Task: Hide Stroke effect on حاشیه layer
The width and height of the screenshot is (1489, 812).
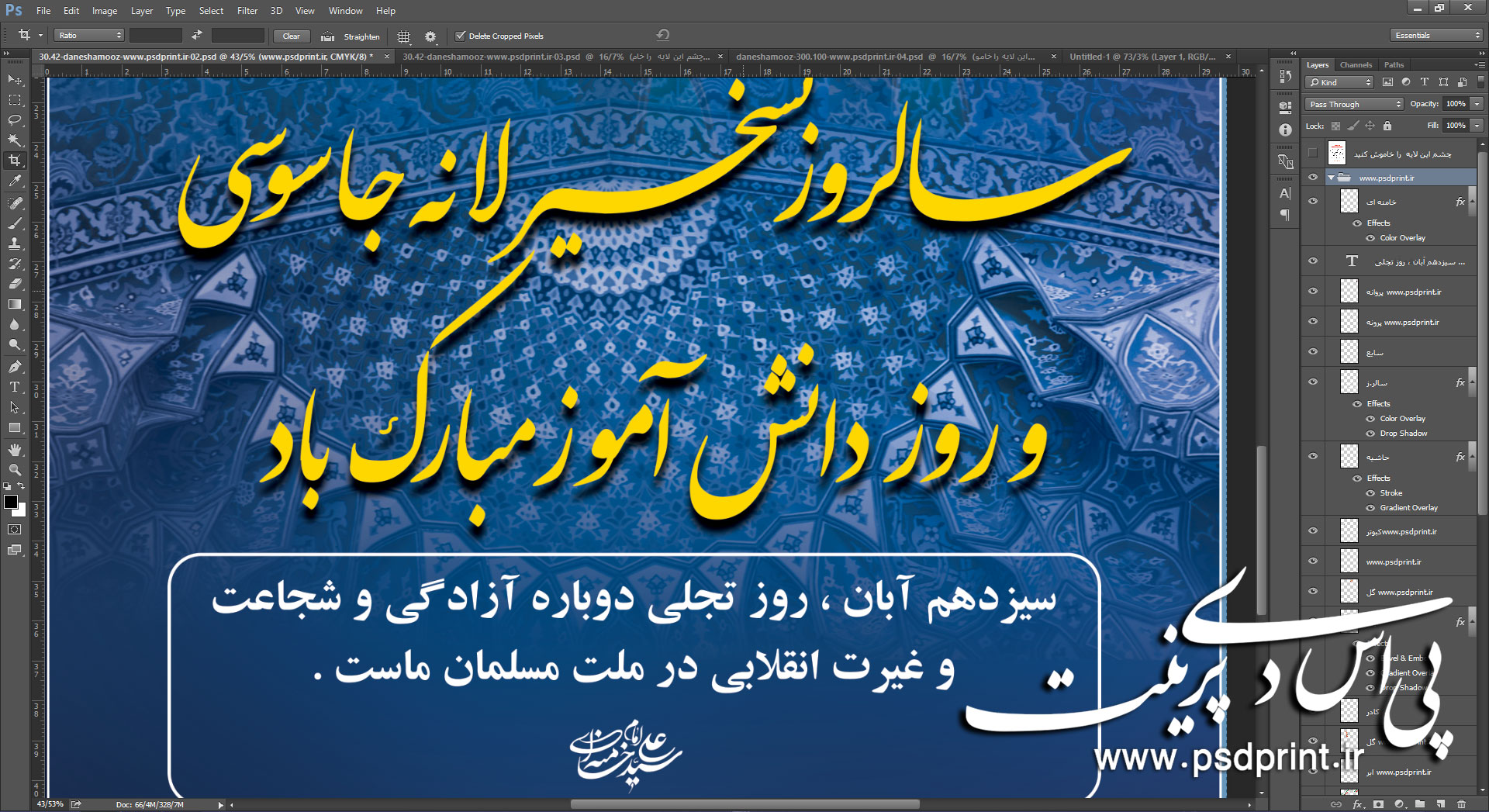Action: click(x=1370, y=493)
